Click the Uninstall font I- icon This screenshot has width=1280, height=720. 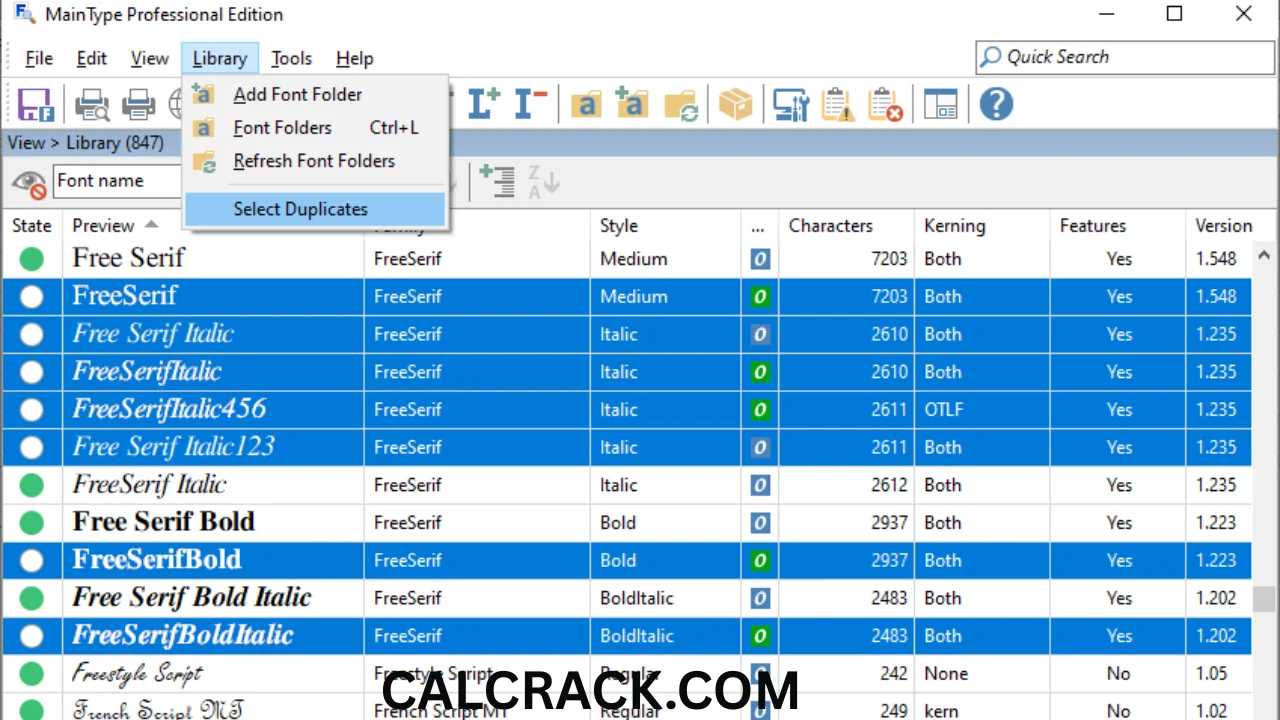tap(530, 104)
